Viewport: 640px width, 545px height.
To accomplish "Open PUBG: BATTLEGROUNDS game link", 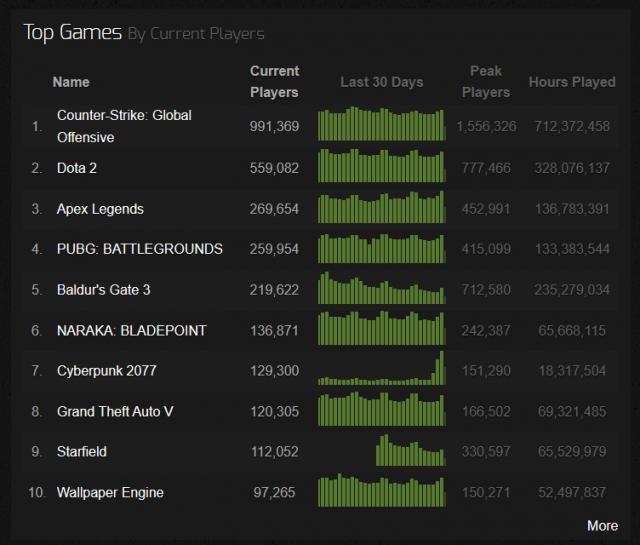I will pos(140,249).
